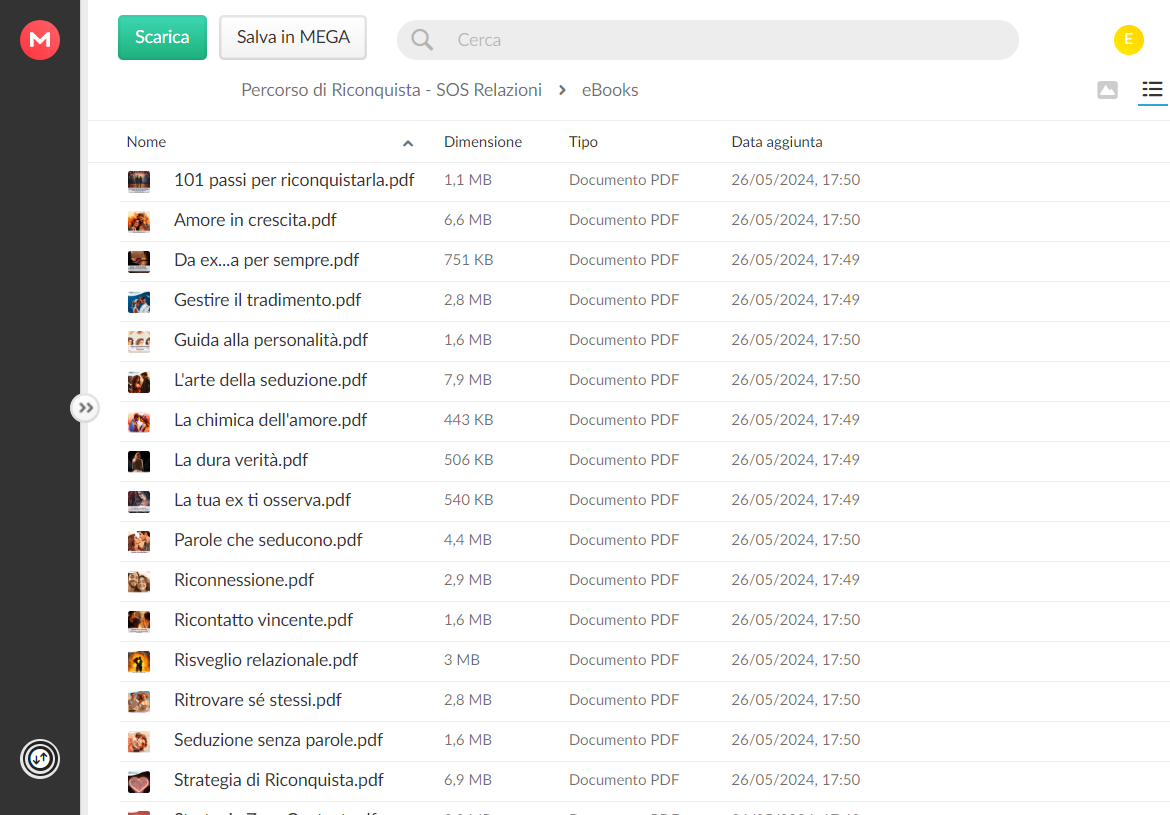The height and width of the screenshot is (815, 1170).
Task: Go to Percorso di Riconquista breadcrumb folder
Action: (391, 90)
